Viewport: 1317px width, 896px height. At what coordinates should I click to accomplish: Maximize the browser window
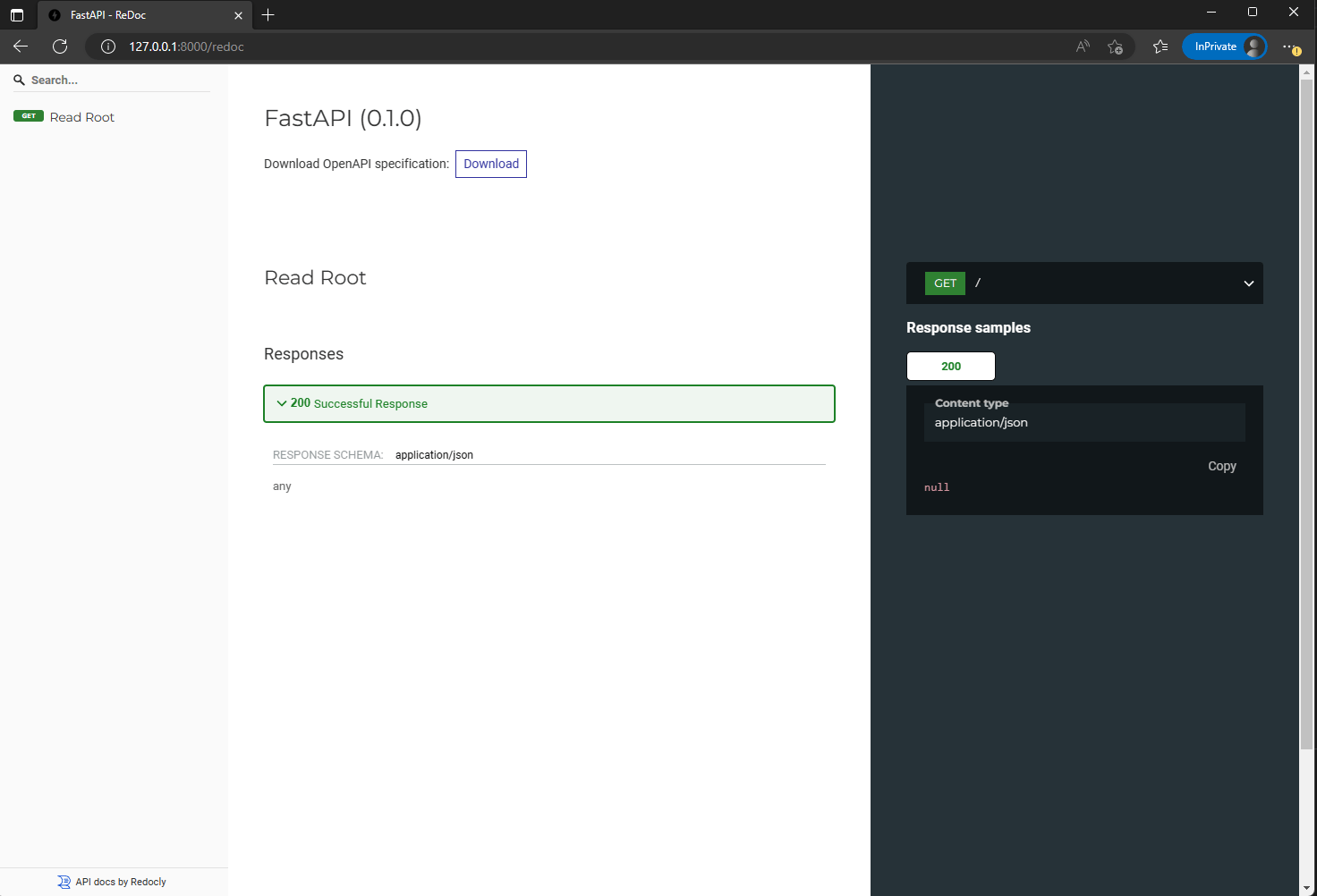tap(1253, 13)
